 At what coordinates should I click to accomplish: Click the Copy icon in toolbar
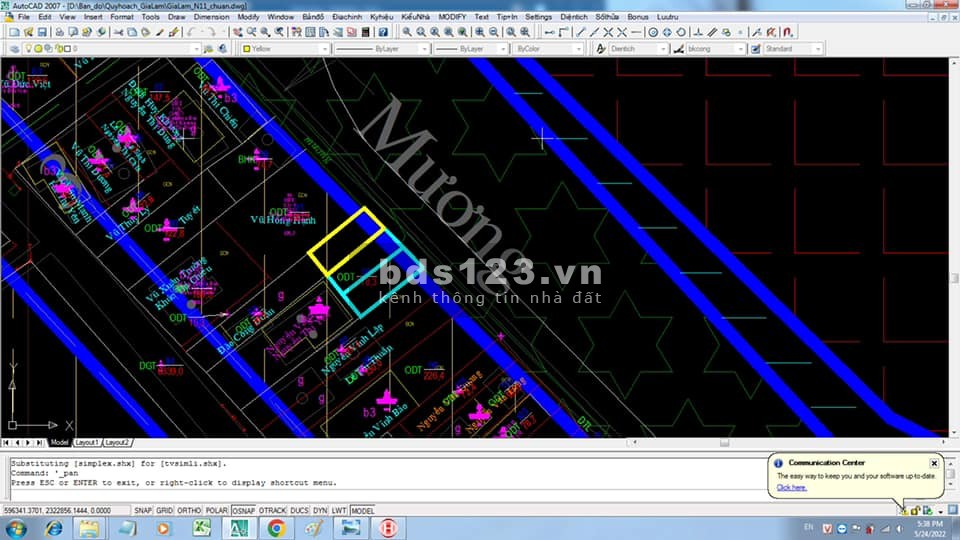[132, 32]
